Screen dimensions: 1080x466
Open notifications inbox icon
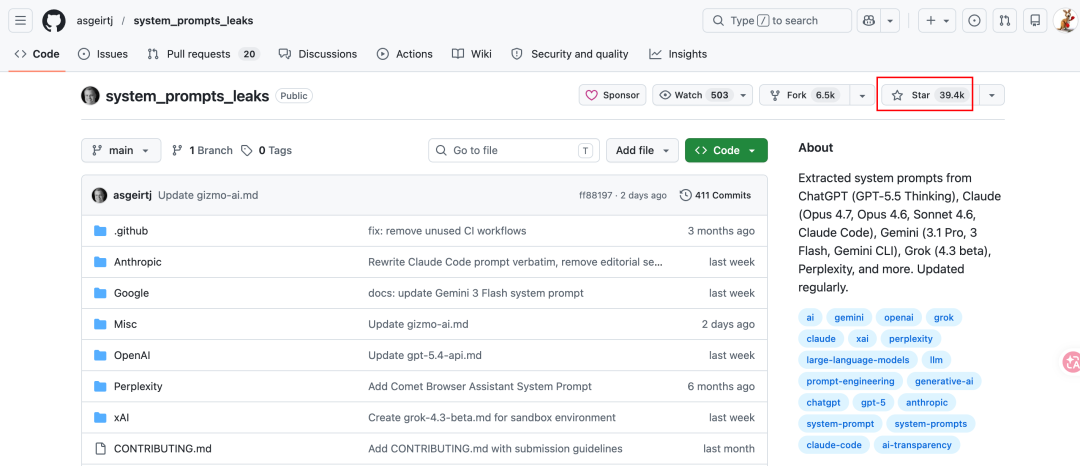tap(1035, 21)
